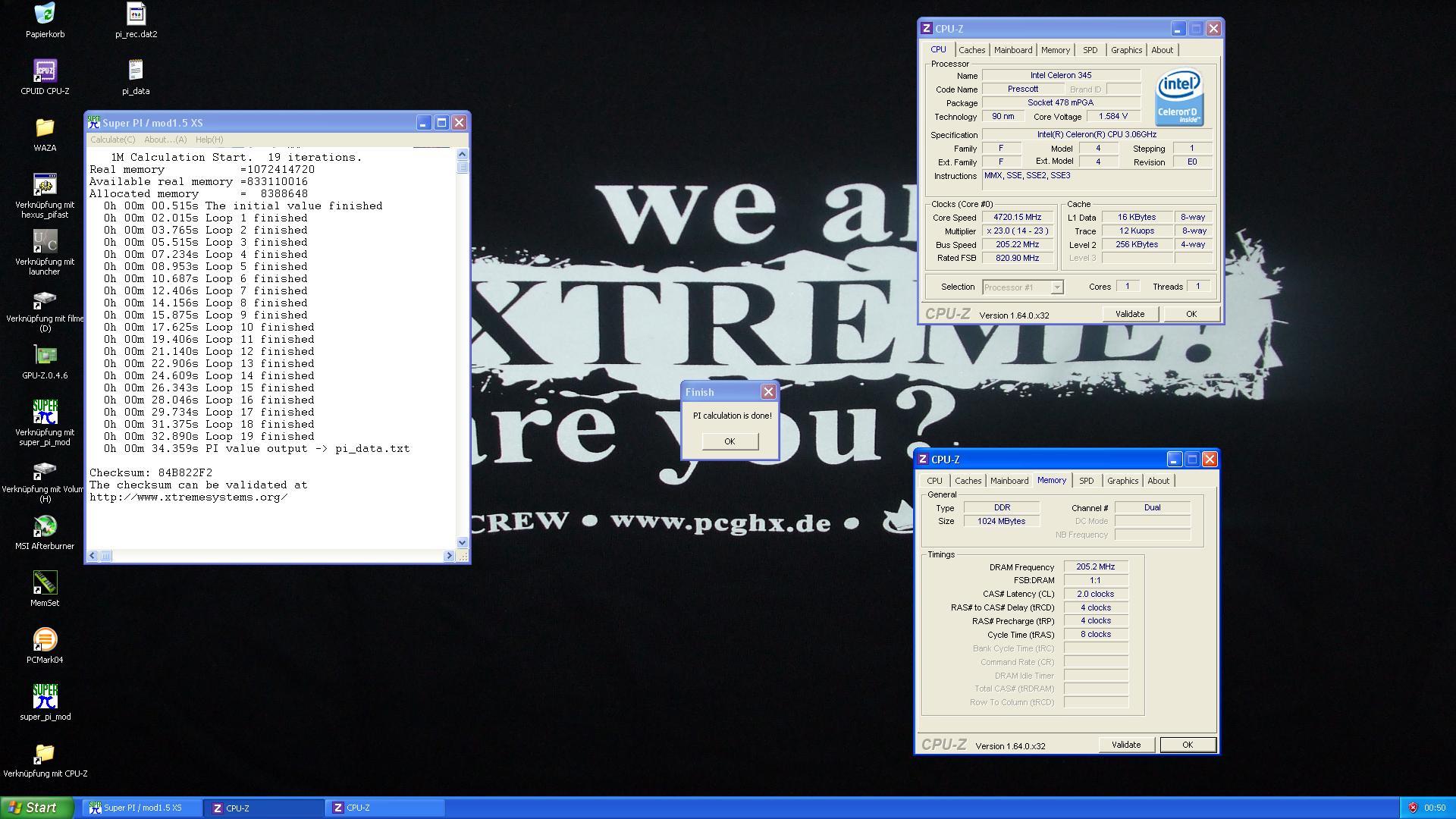The image size is (1456, 819).
Task: Click Super PI vertical scrollbar down arrow
Action: point(463,542)
